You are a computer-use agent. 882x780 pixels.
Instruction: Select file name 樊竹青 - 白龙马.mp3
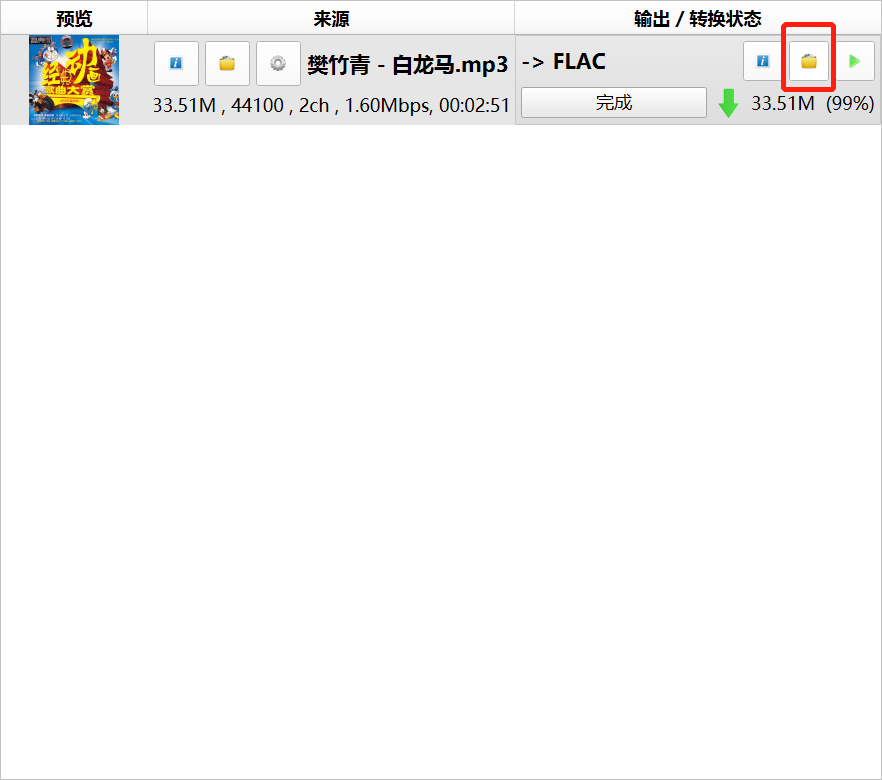click(407, 65)
